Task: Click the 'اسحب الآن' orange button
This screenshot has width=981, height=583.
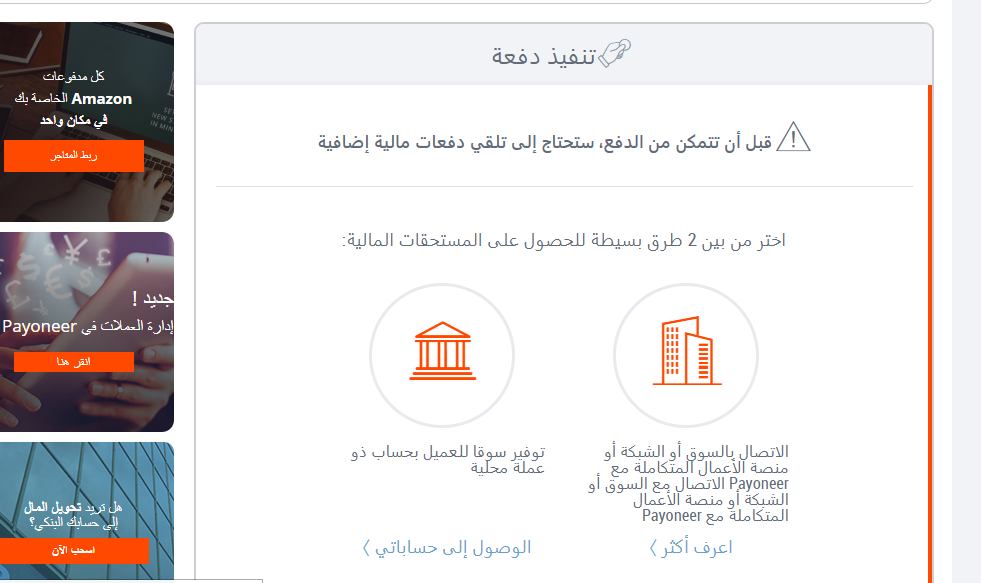Action: (74, 550)
